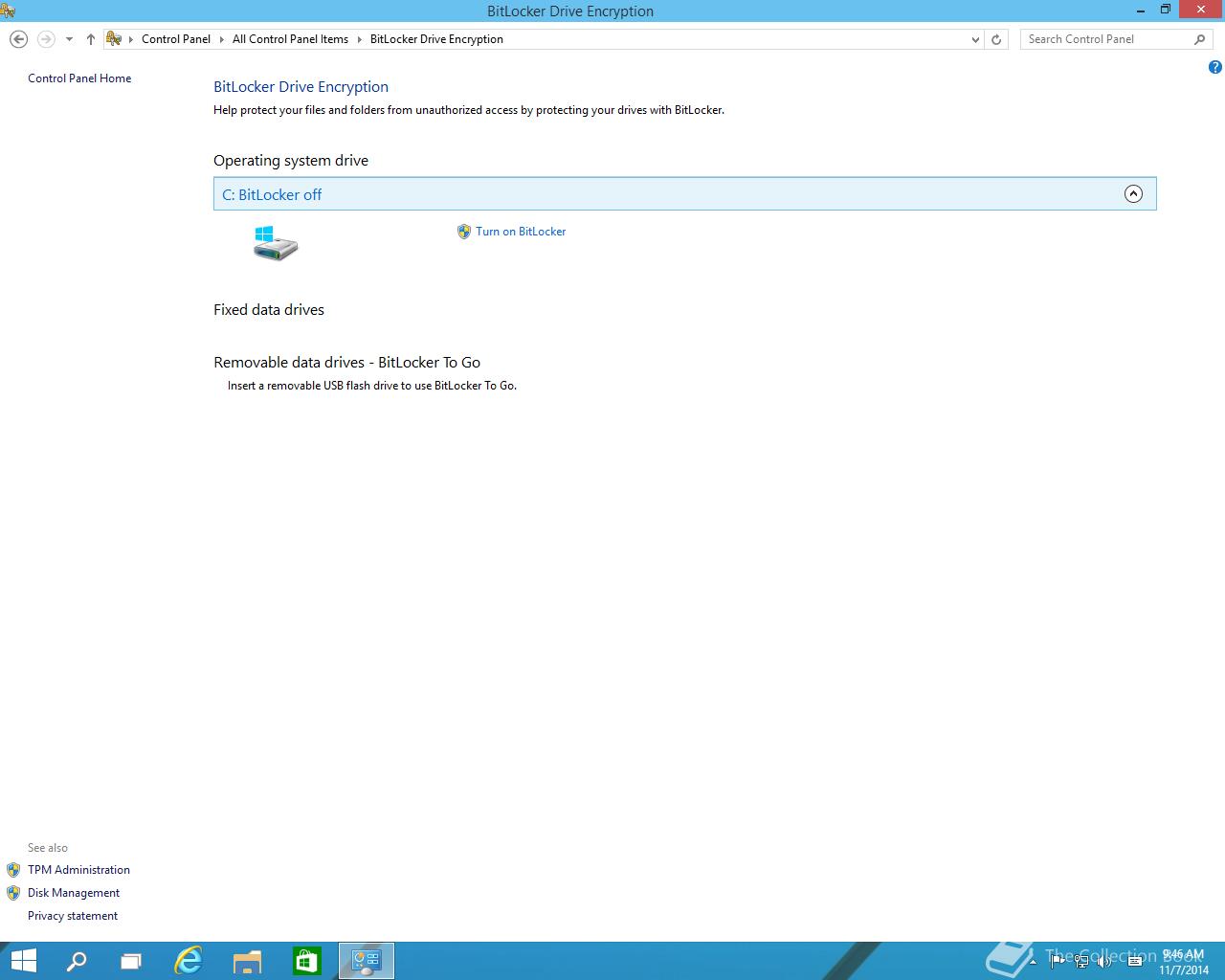Click the Operating system drive heading
The image size is (1225, 980).
click(x=291, y=161)
